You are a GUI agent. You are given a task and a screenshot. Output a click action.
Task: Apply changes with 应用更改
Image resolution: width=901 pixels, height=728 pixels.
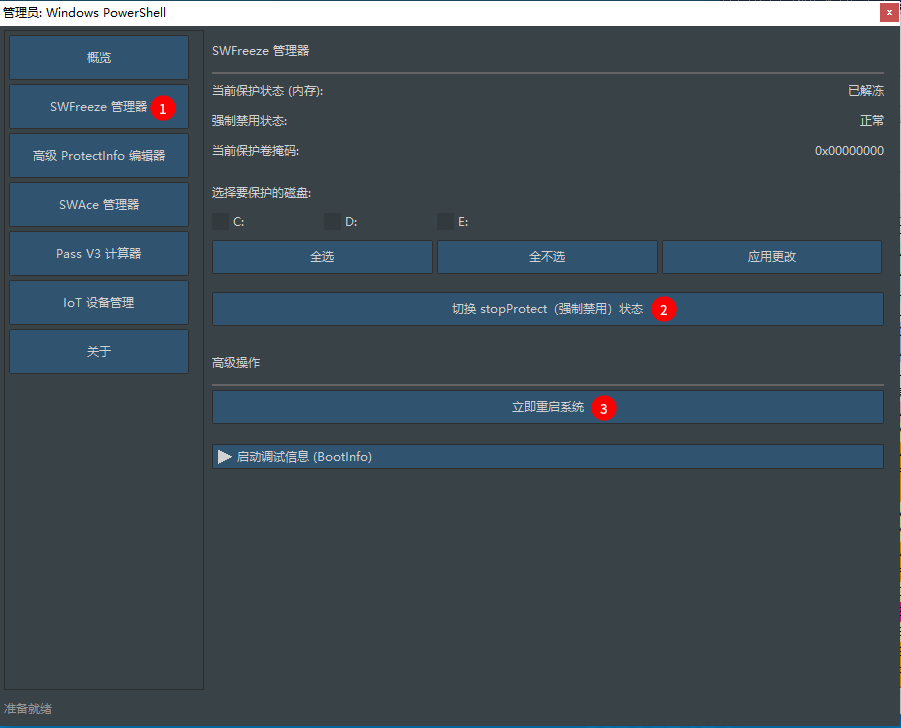point(772,257)
